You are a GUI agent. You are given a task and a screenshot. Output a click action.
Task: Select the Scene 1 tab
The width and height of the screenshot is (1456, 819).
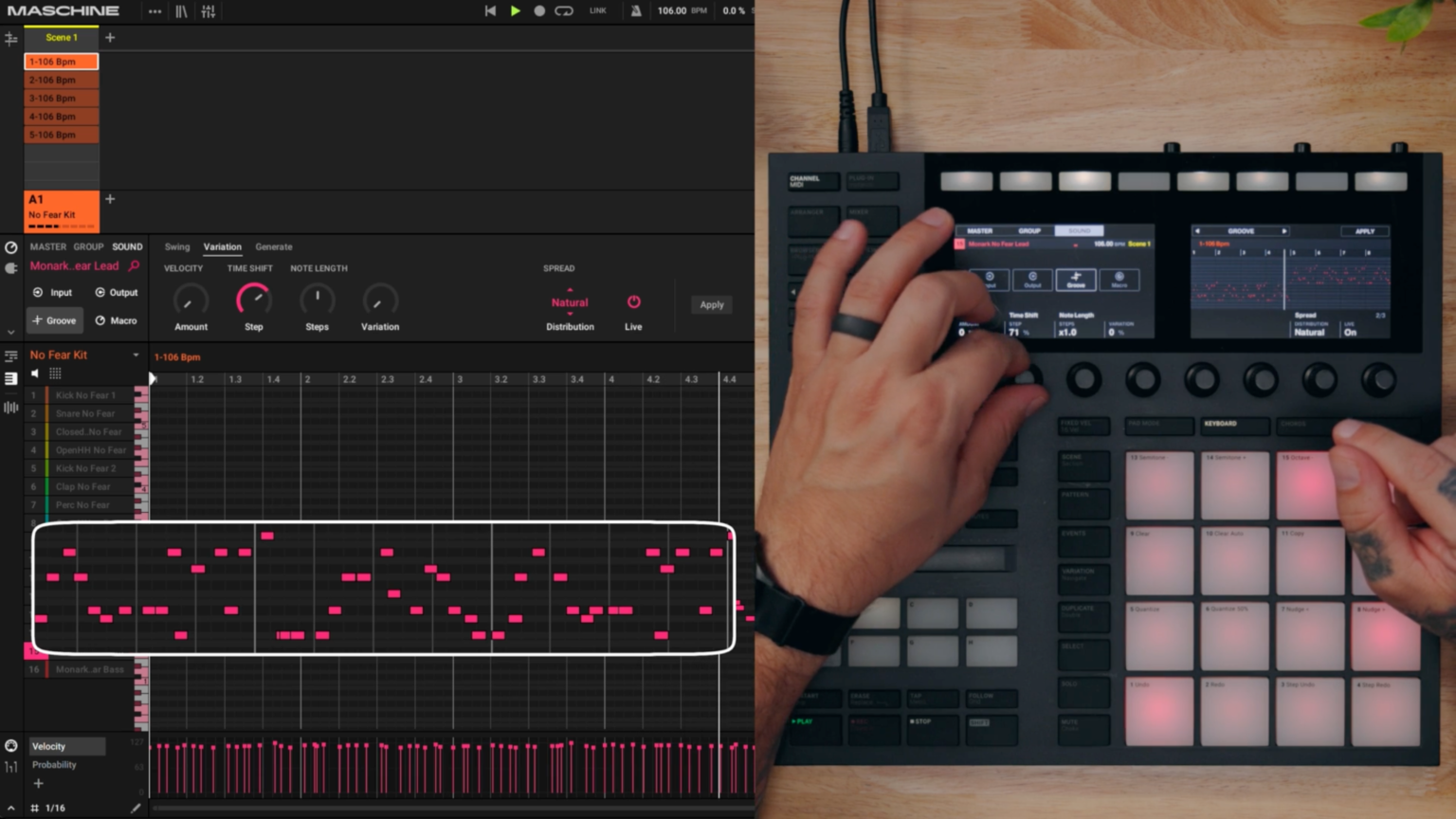coord(62,38)
